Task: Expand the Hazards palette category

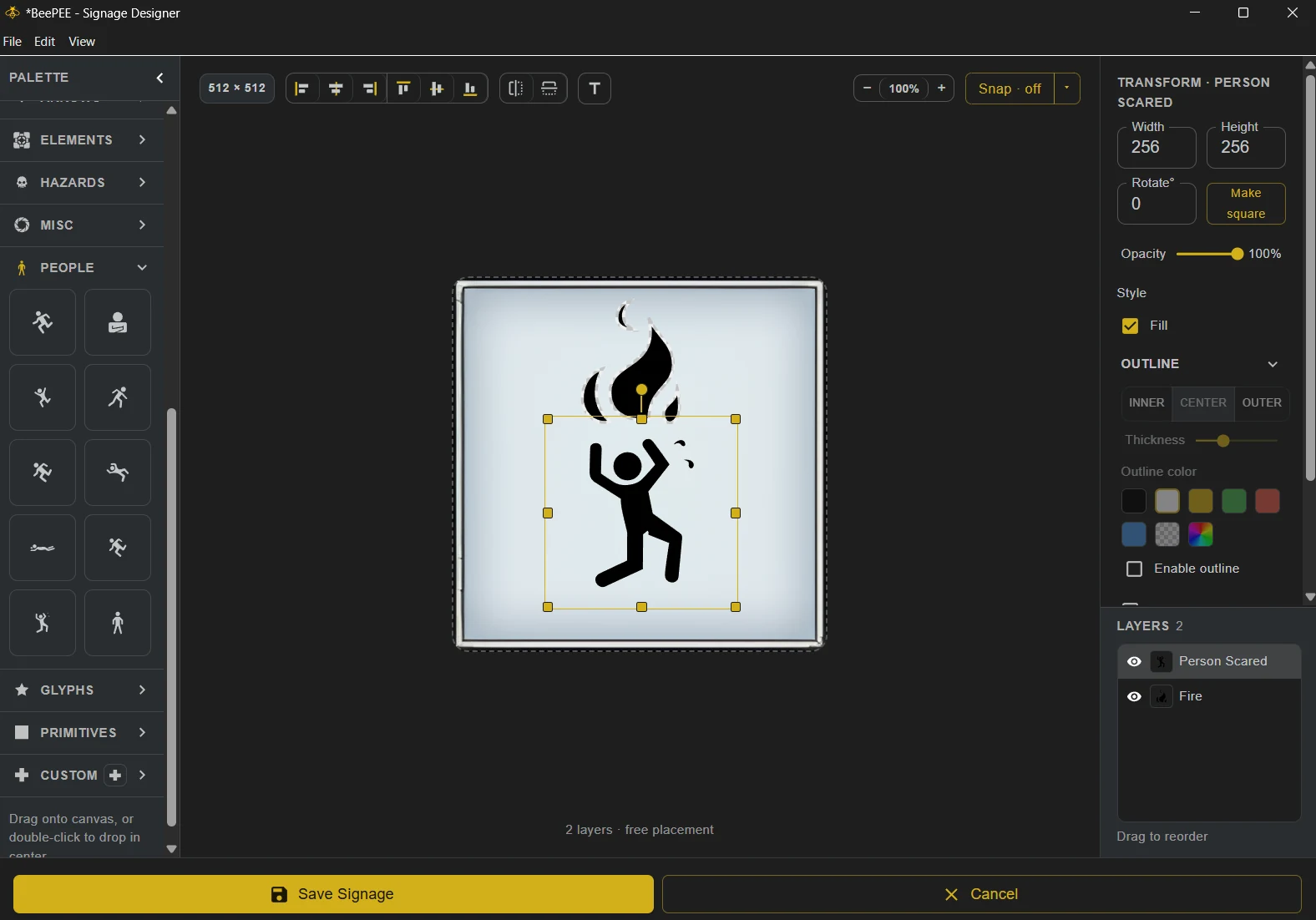Action: pyautogui.click(x=82, y=182)
